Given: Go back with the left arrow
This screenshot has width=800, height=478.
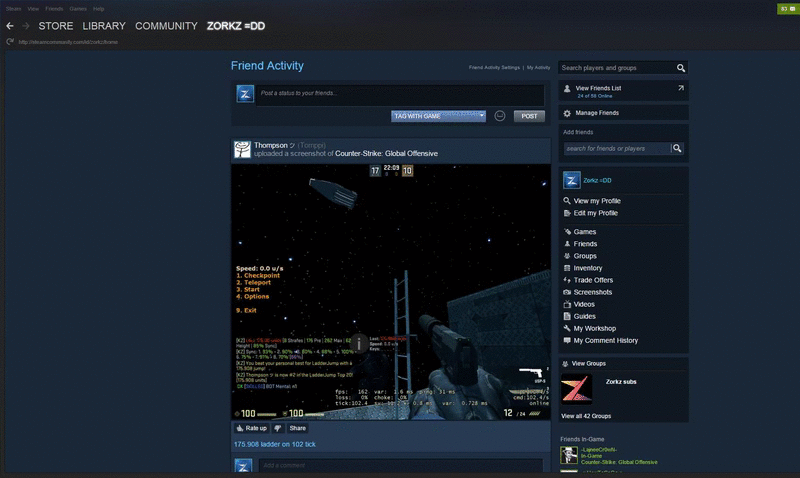Looking at the screenshot, I should (10, 26).
